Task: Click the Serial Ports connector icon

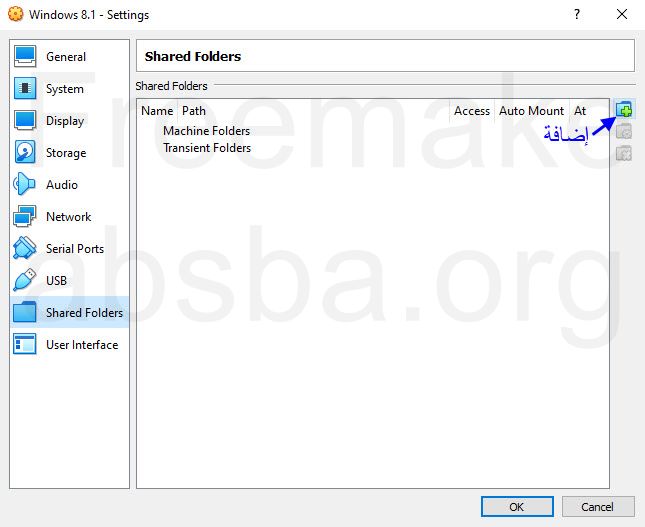Action: 25,248
